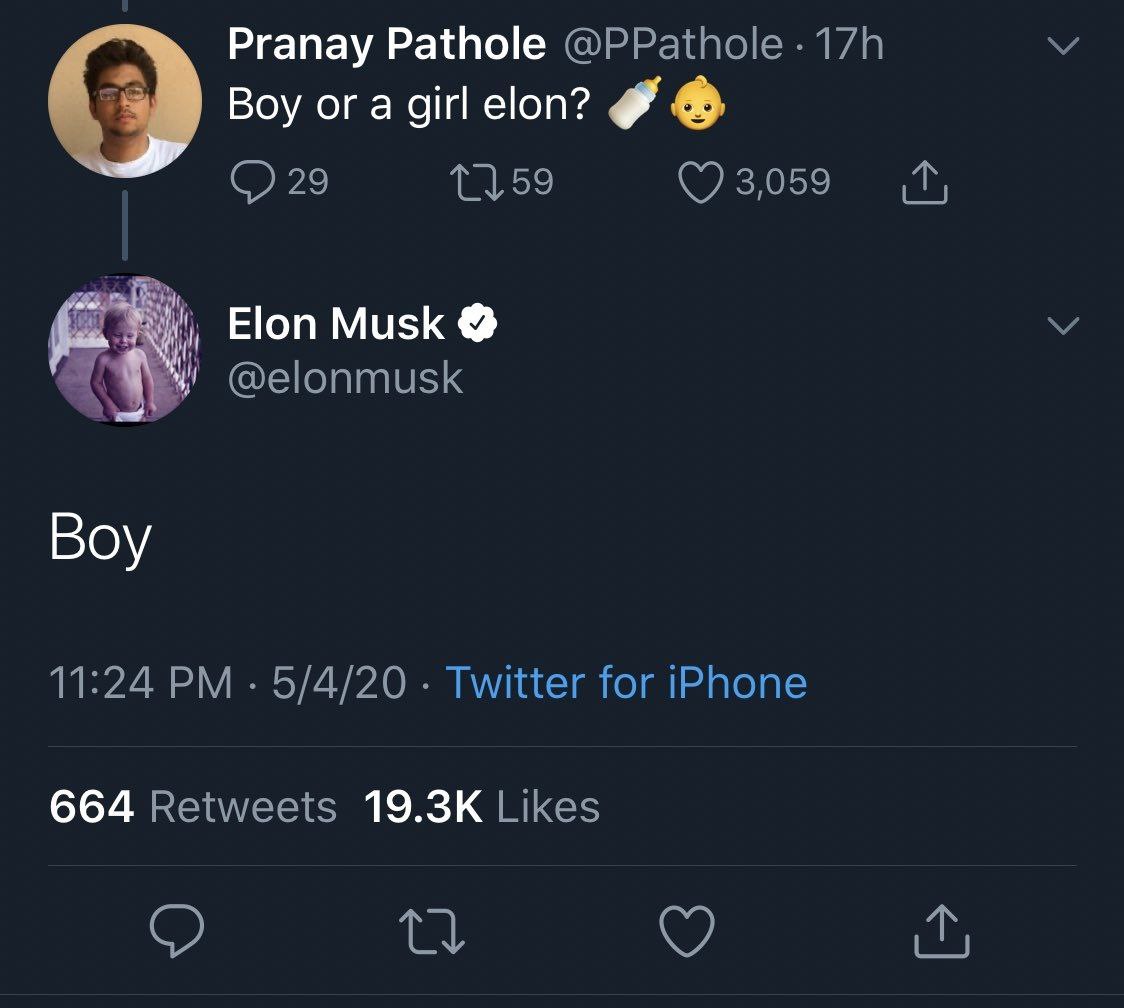Open Pranay Pathole's profile picture

[x=125, y=100]
